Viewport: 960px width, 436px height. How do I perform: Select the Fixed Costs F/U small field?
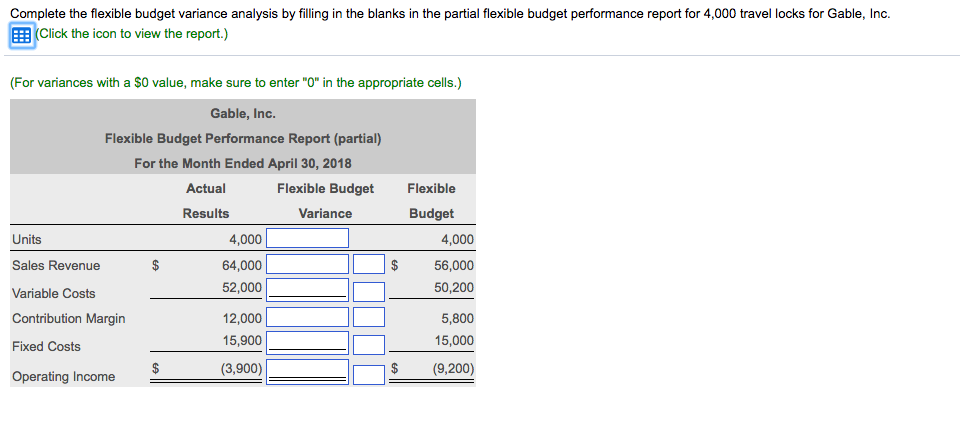(369, 345)
